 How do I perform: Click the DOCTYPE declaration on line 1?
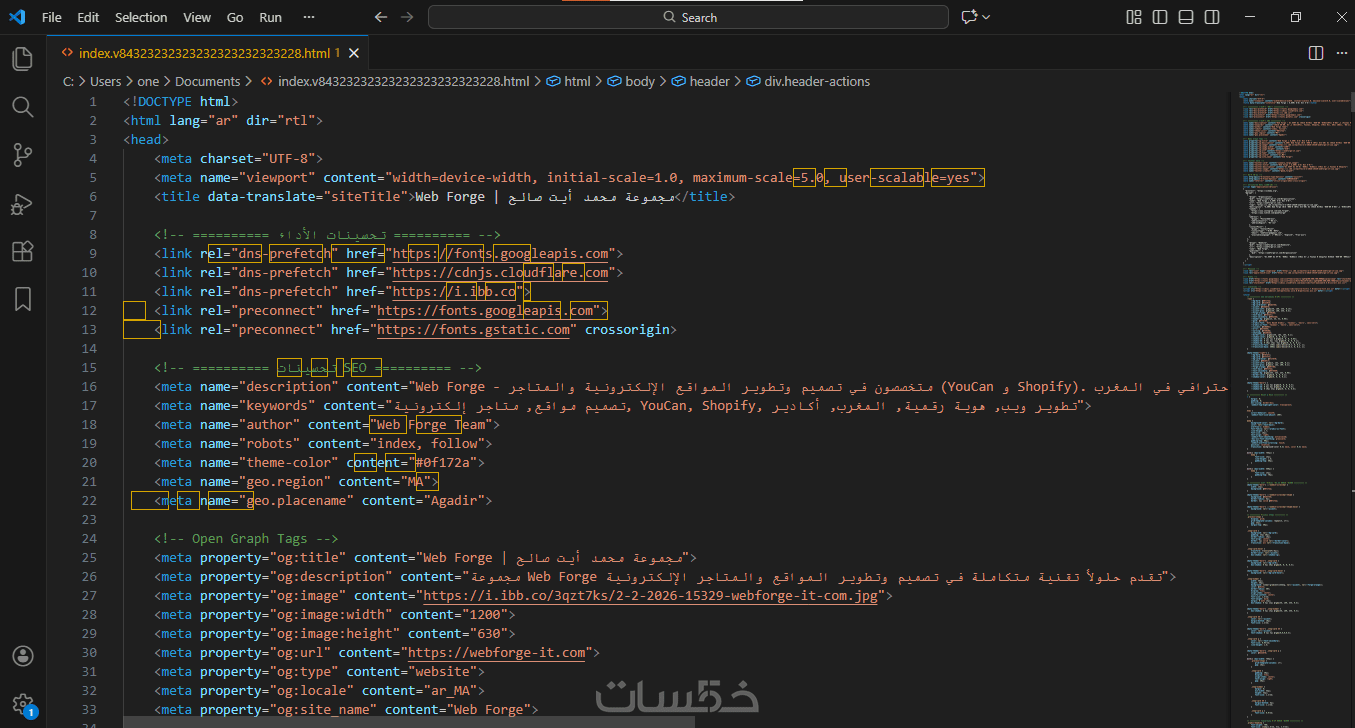(x=181, y=102)
